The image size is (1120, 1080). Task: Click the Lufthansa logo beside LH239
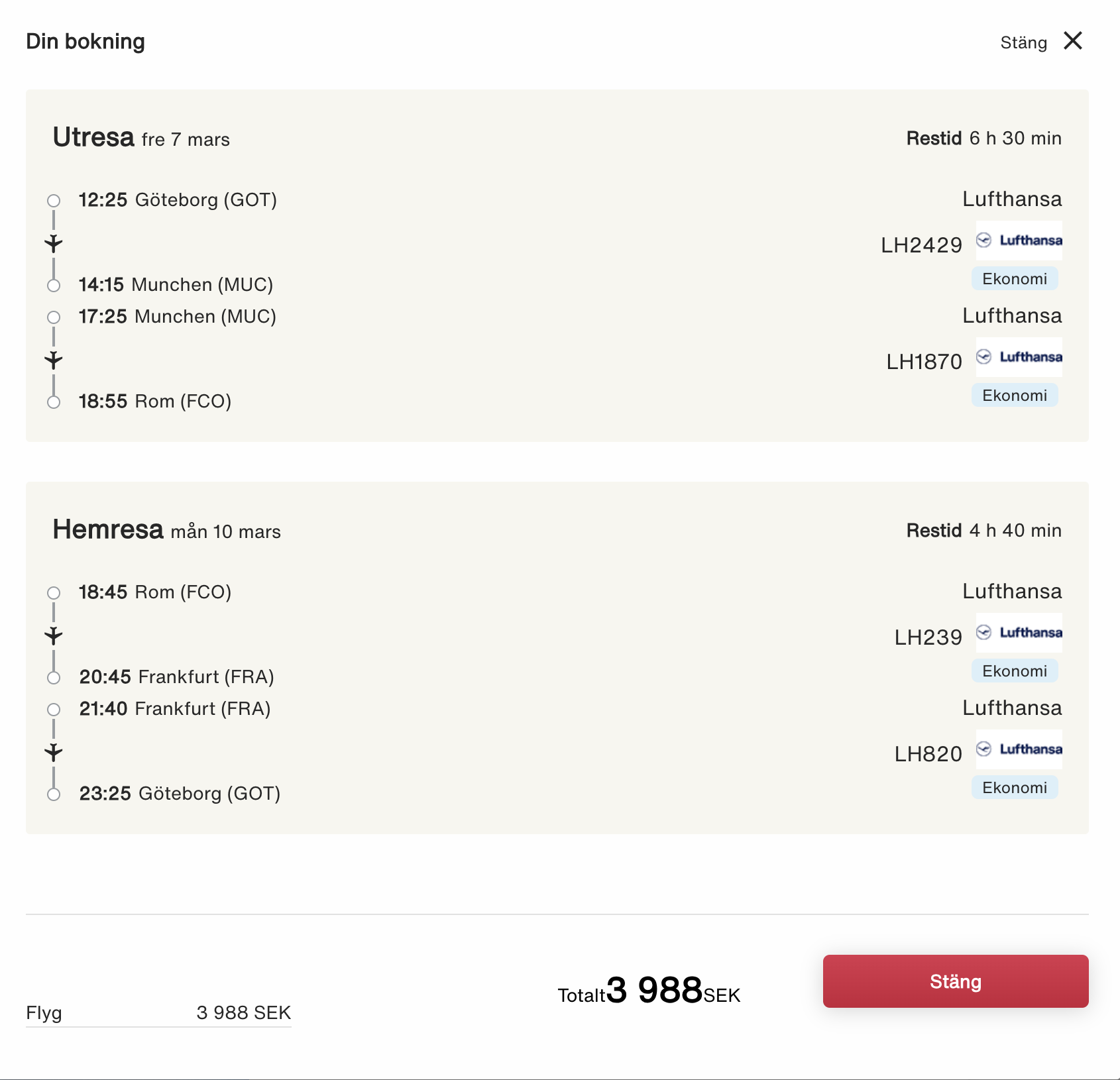(1019, 633)
